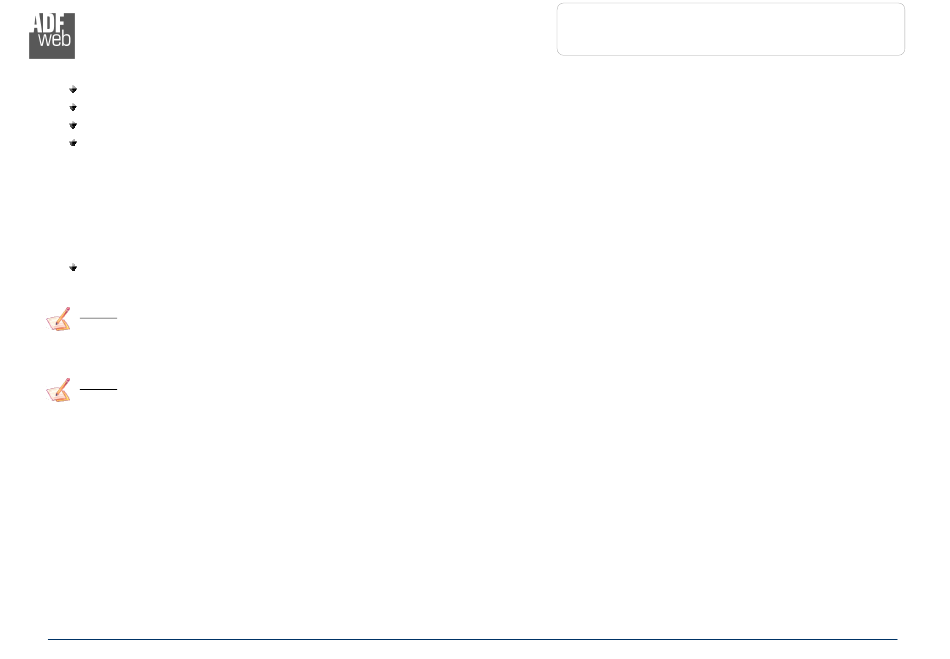Click the lone bullet above the note icons
Image resolution: width=950 pixels, height=659 pixels.
[x=73, y=268]
